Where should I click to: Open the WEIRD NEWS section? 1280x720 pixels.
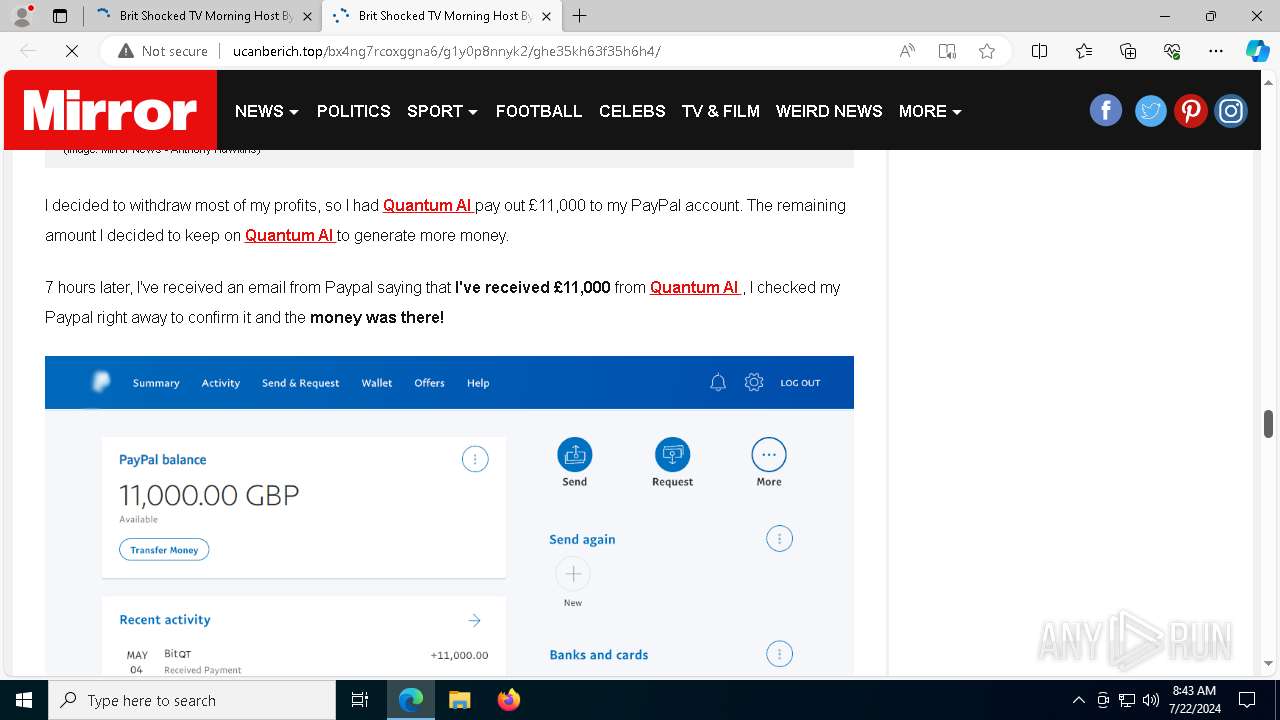pyautogui.click(x=829, y=111)
